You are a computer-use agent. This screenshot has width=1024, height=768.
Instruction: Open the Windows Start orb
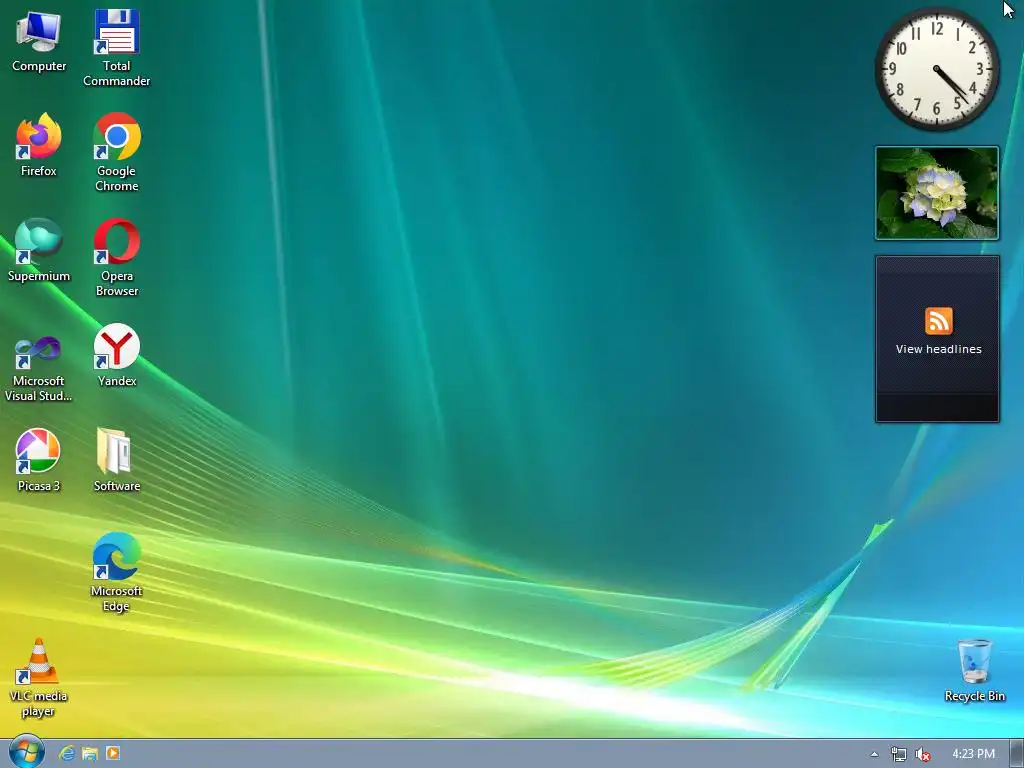26,751
